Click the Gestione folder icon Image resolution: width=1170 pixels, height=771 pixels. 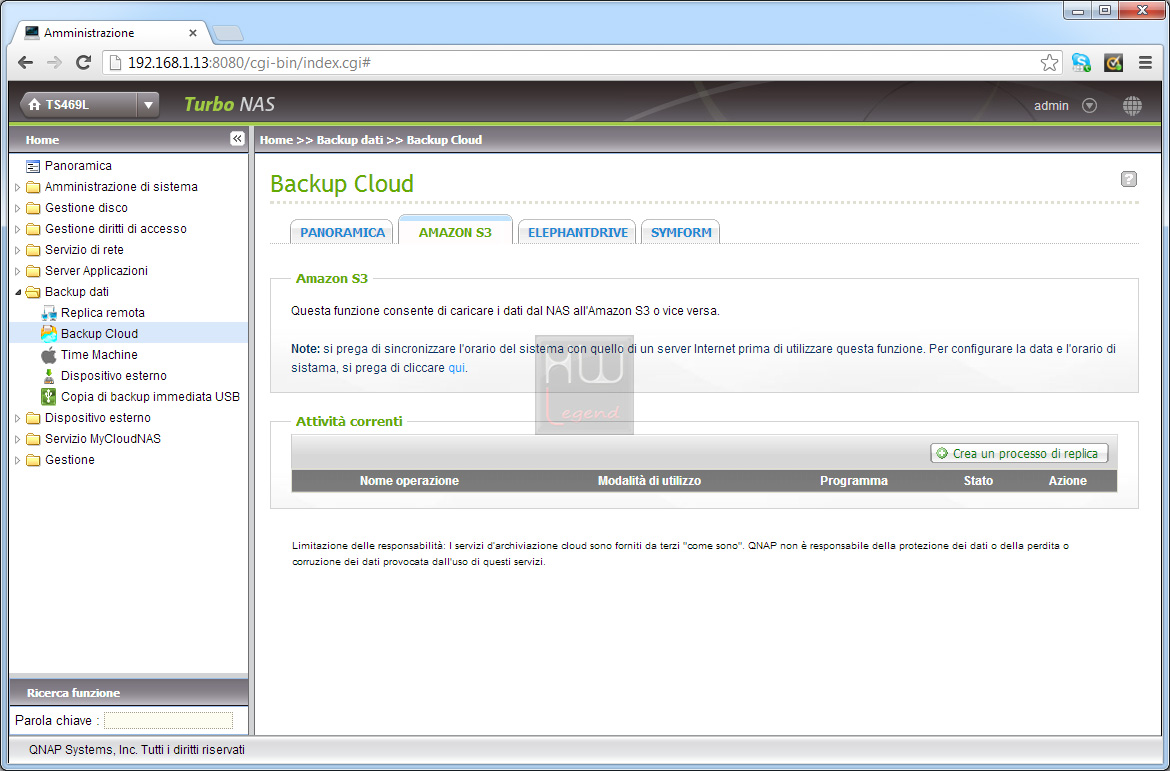(x=33, y=460)
